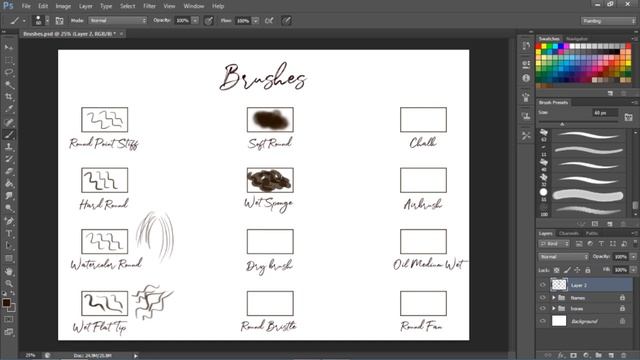
Task: Toggle the Brush panel from options bar
Action: point(60,20)
